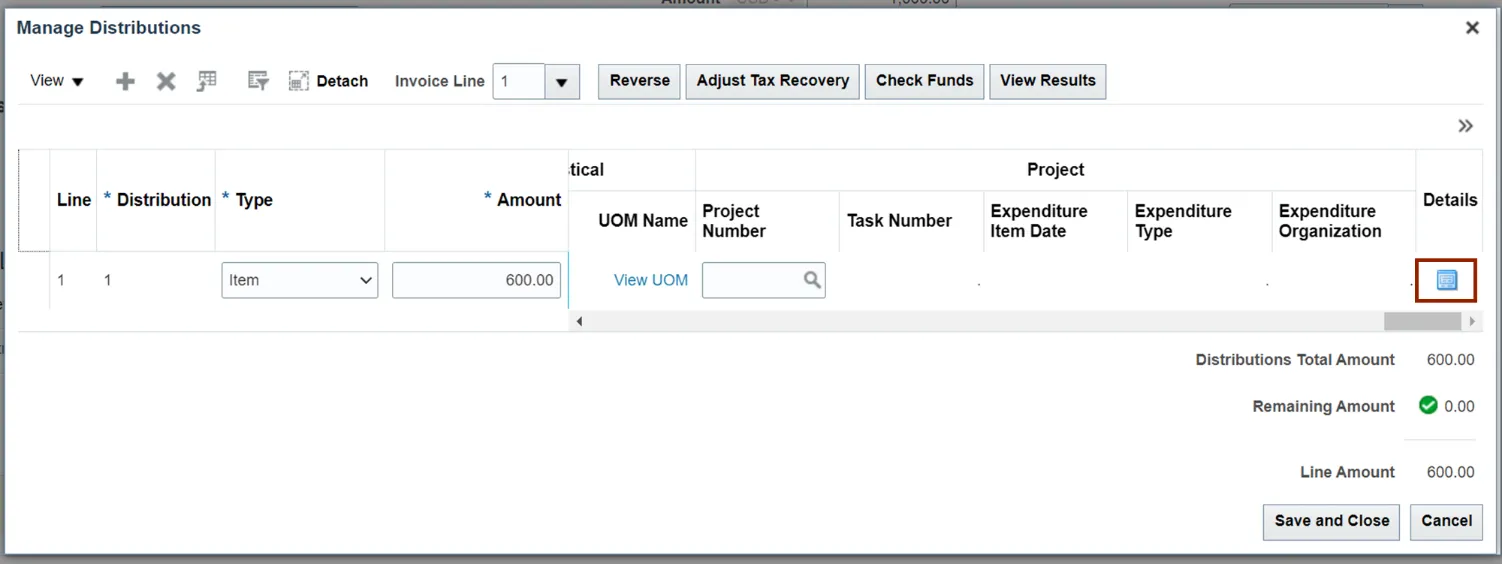Open the View menu
Screen dimensions: 1502x564
(x=57, y=81)
